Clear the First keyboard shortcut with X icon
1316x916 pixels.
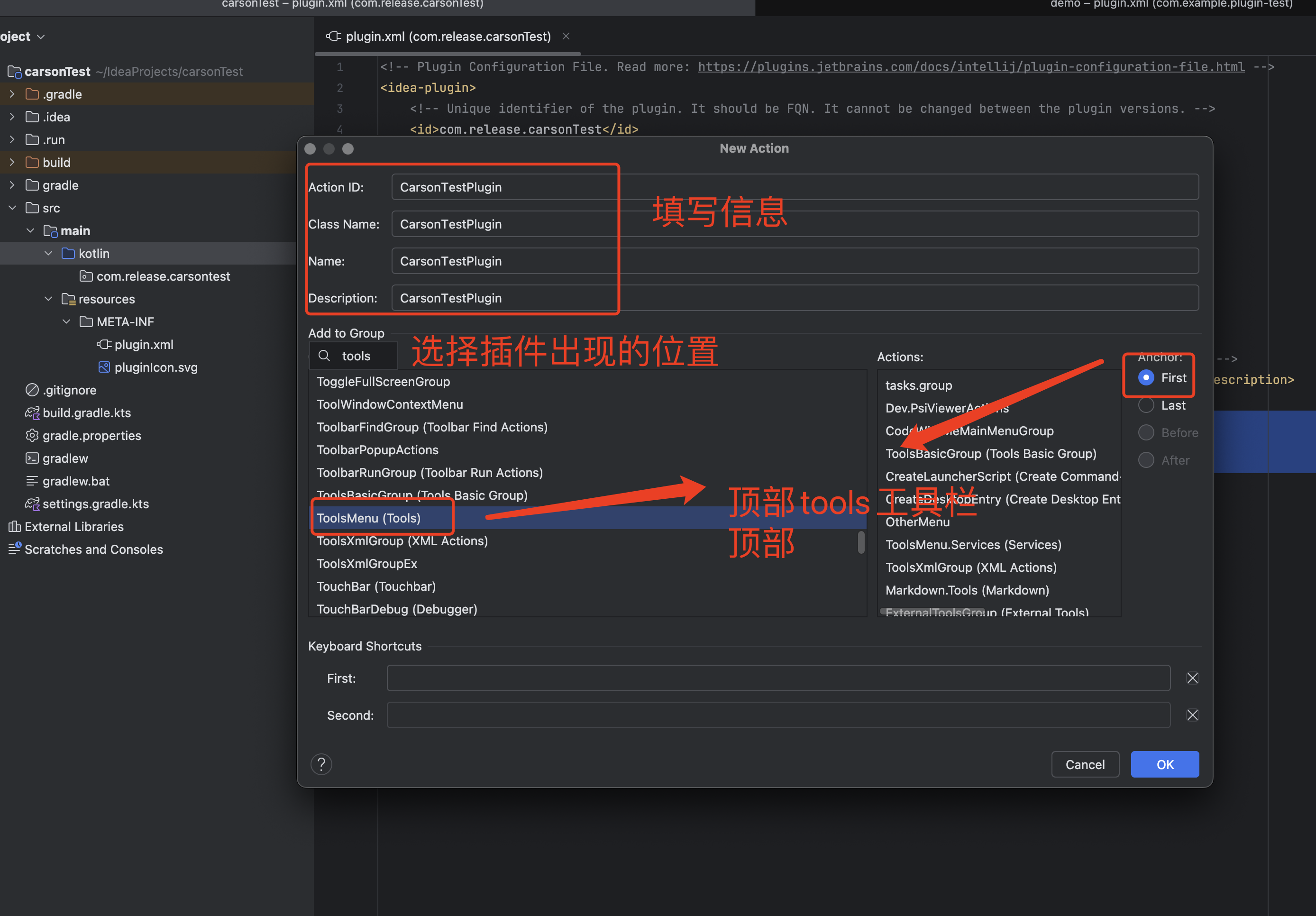1192,678
